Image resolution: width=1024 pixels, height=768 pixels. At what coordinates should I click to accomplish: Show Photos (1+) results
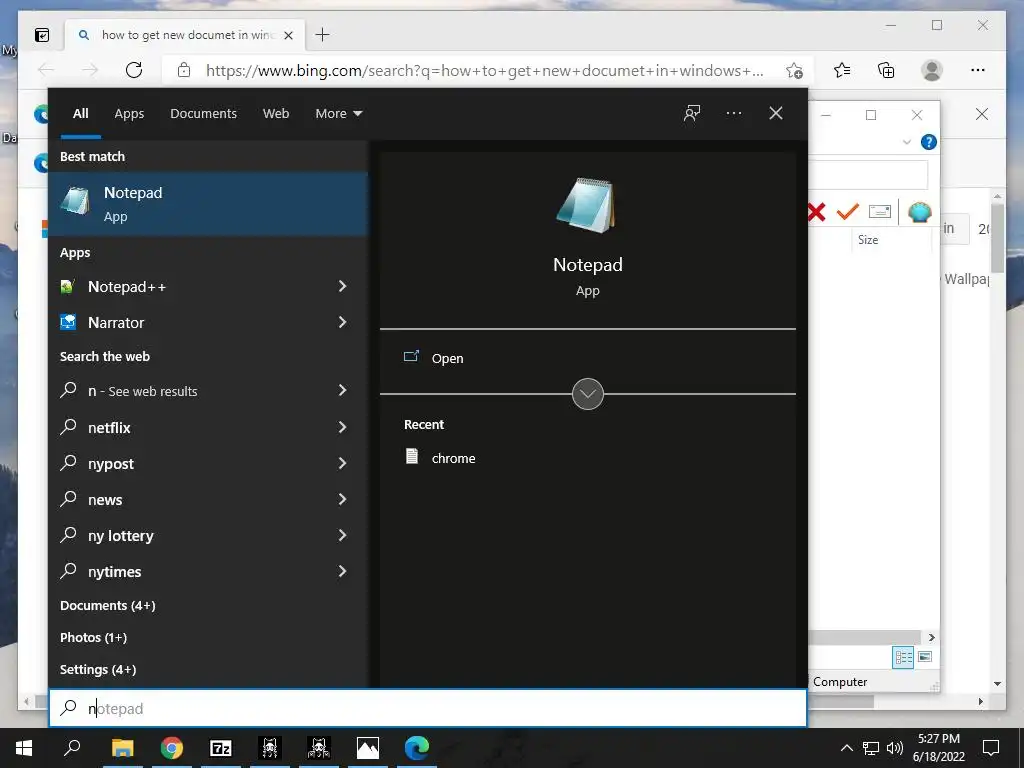point(93,637)
